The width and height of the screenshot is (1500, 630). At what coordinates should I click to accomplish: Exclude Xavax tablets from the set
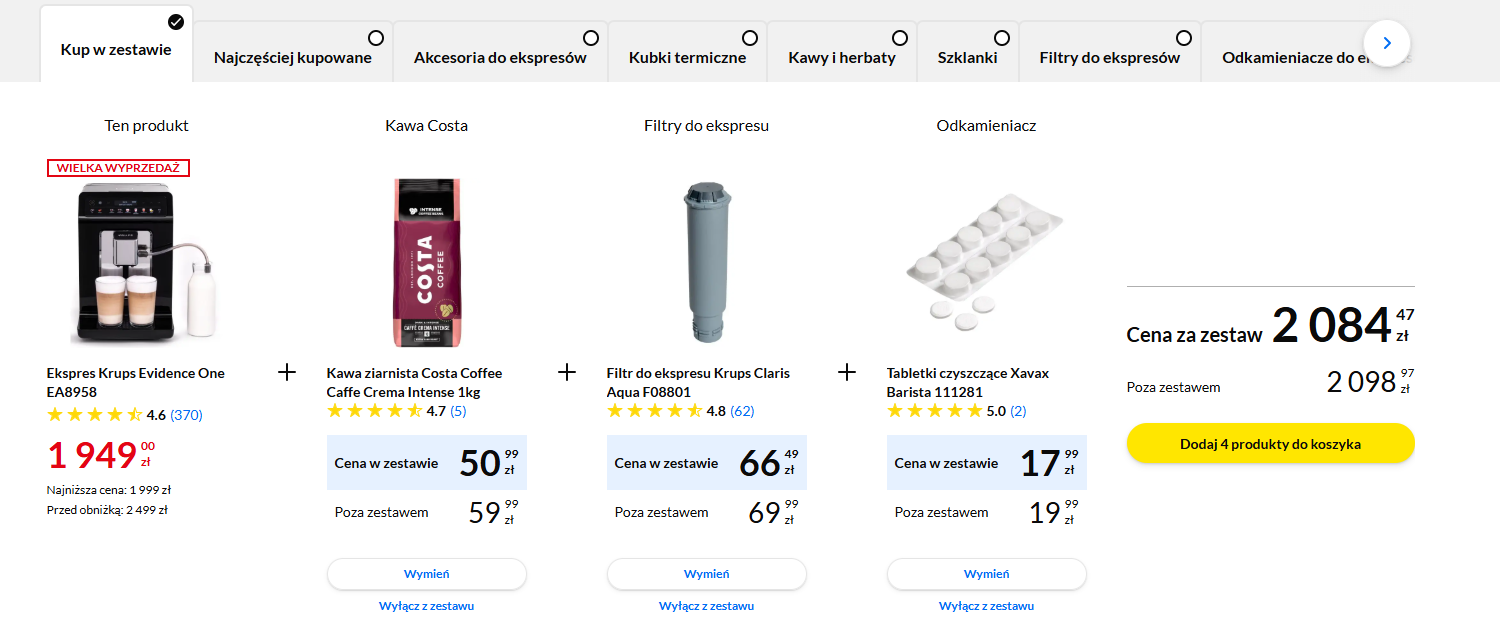[x=986, y=606]
